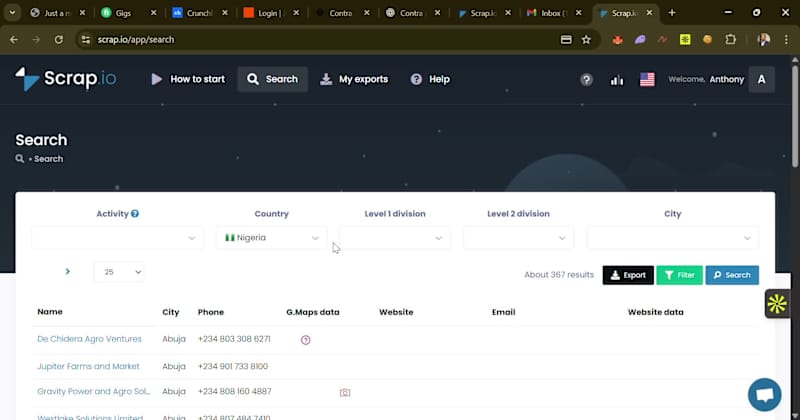Open a new browser tab
The width and height of the screenshot is (800, 420).
672,13
